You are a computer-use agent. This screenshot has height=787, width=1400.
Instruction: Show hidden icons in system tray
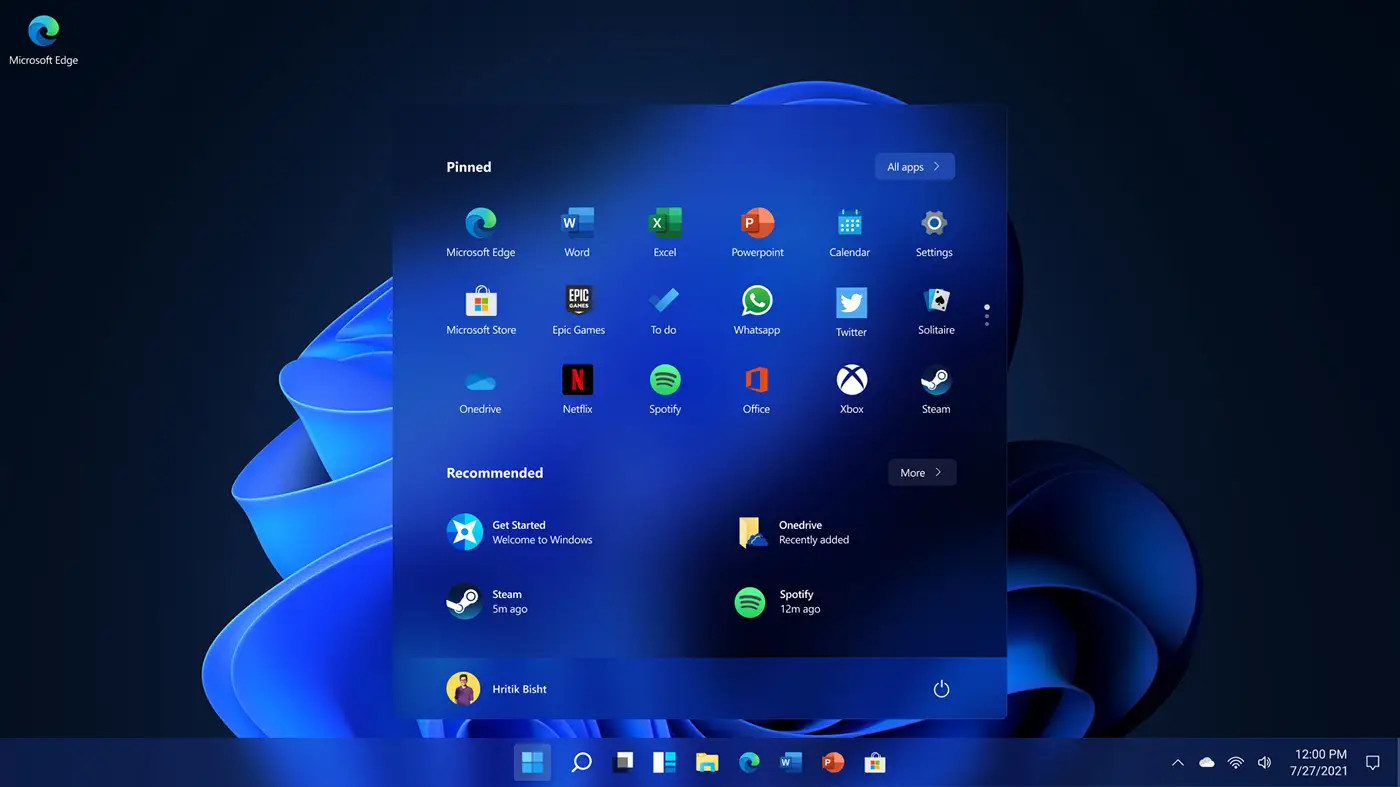[1177, 763]
